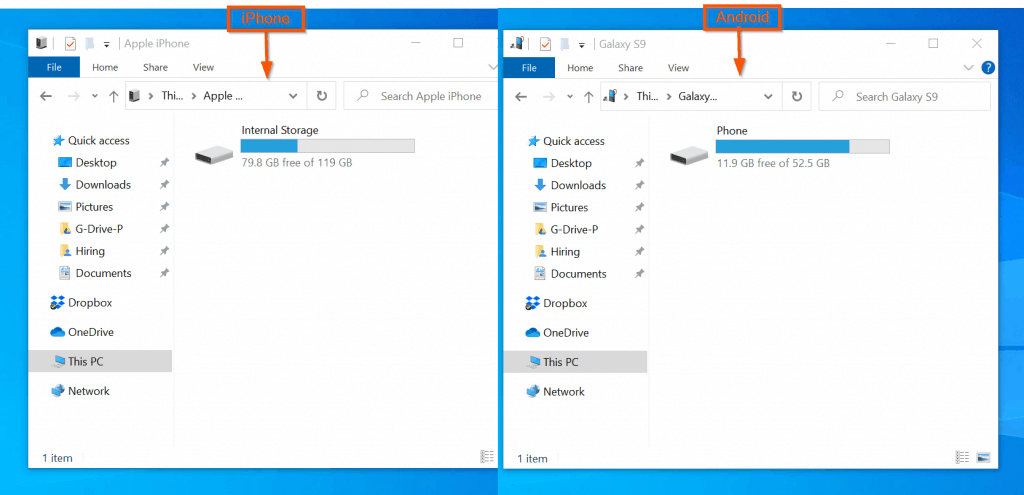Click Internal Storage capacity bar
Image resolution: width=1024 pixels, height=495 pixels.
(x=328, y=146)
